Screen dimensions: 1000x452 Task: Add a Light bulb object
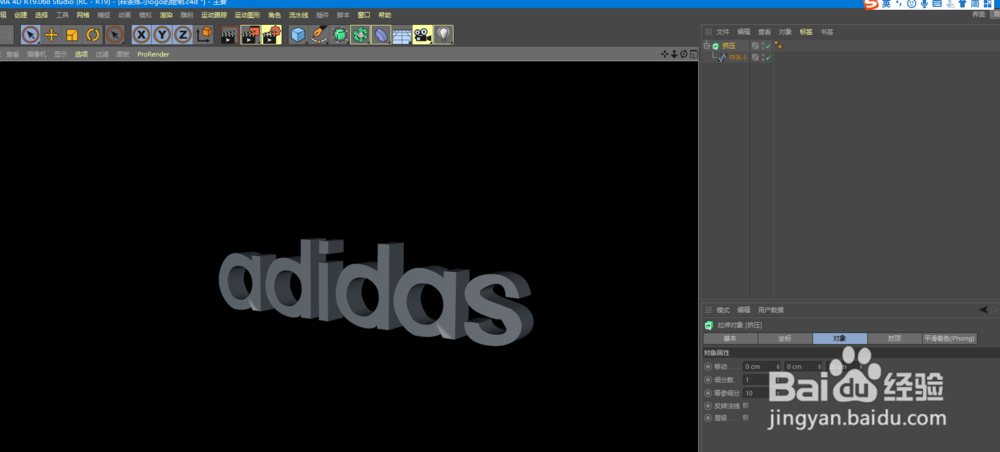[444, 35]
